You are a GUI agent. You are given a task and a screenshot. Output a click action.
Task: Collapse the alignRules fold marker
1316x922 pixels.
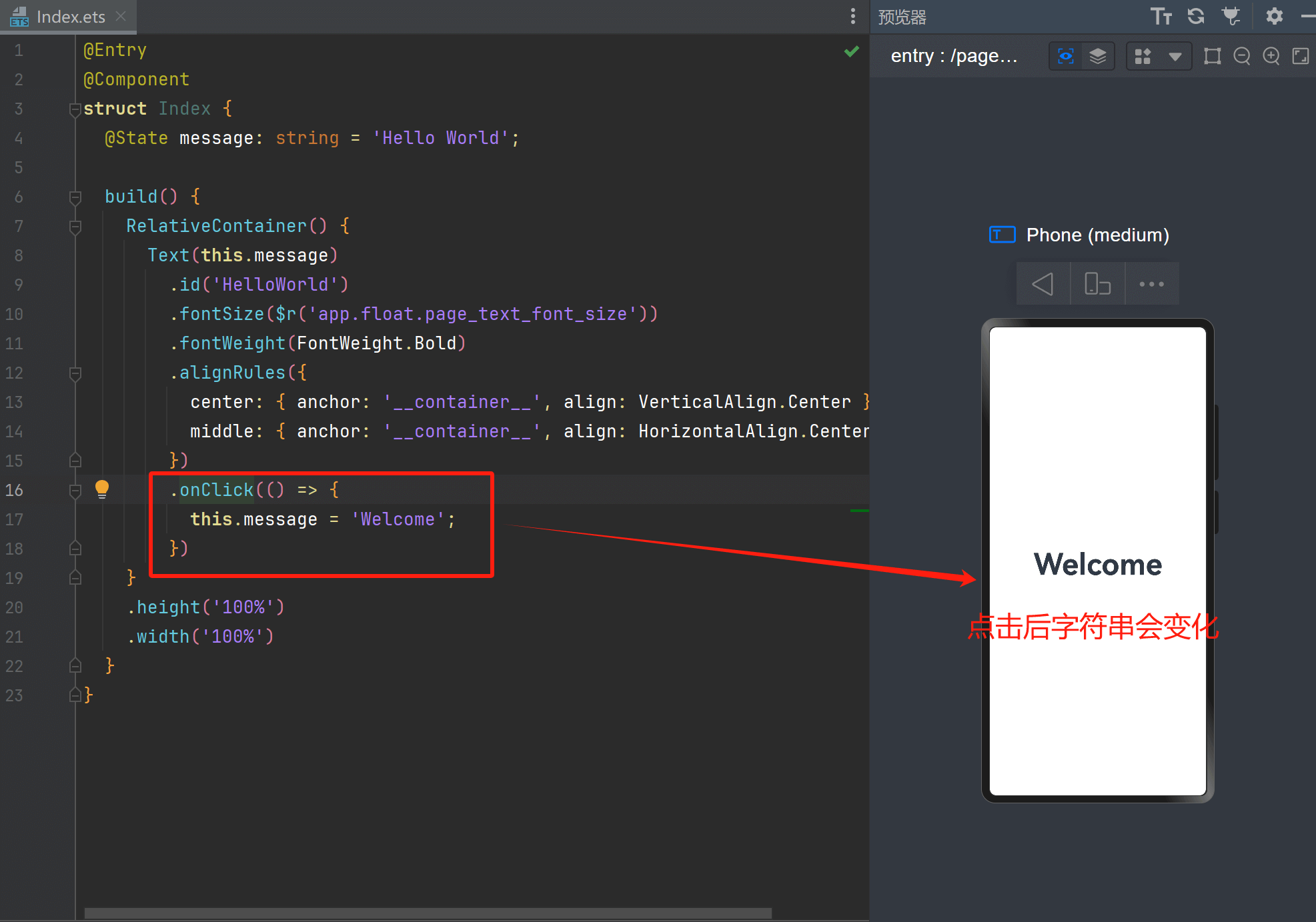pos(75,373)
